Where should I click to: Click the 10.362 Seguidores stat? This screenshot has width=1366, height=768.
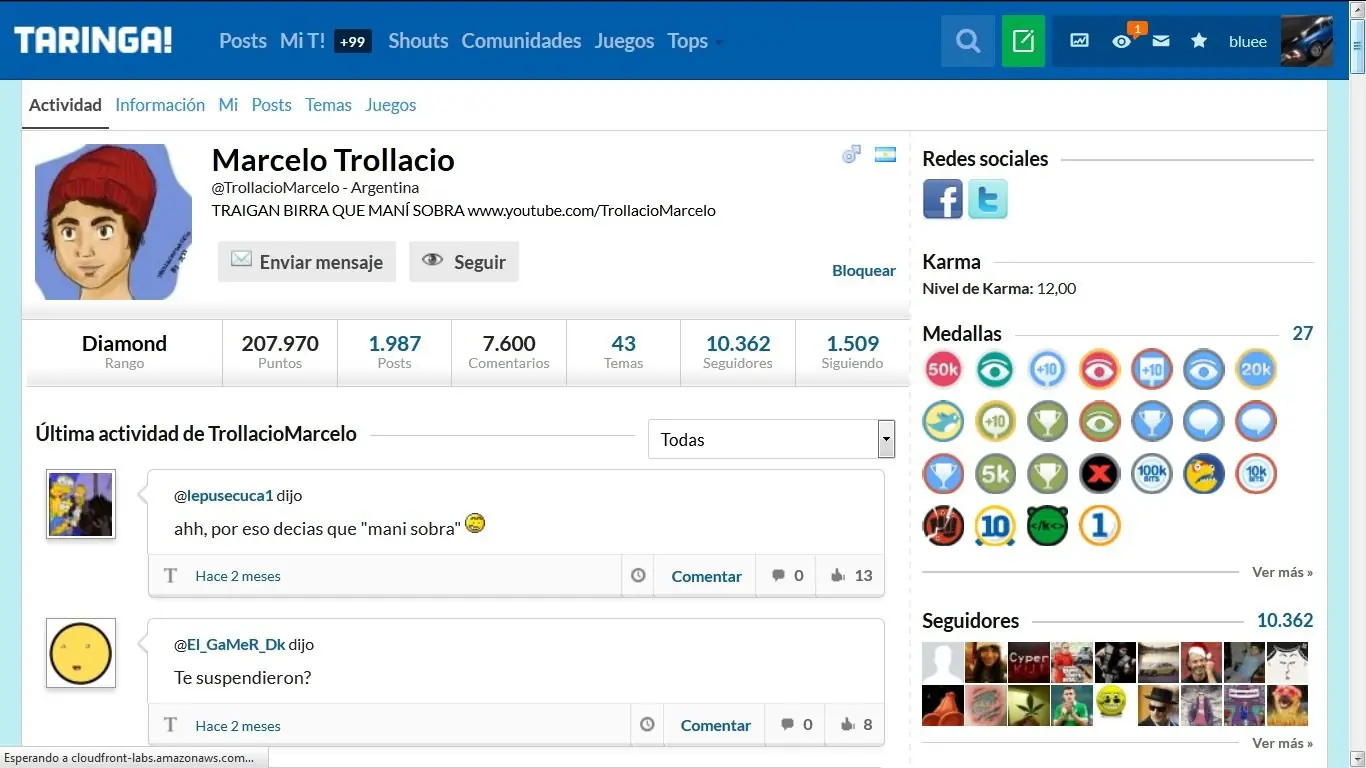[x=738, y=352]
